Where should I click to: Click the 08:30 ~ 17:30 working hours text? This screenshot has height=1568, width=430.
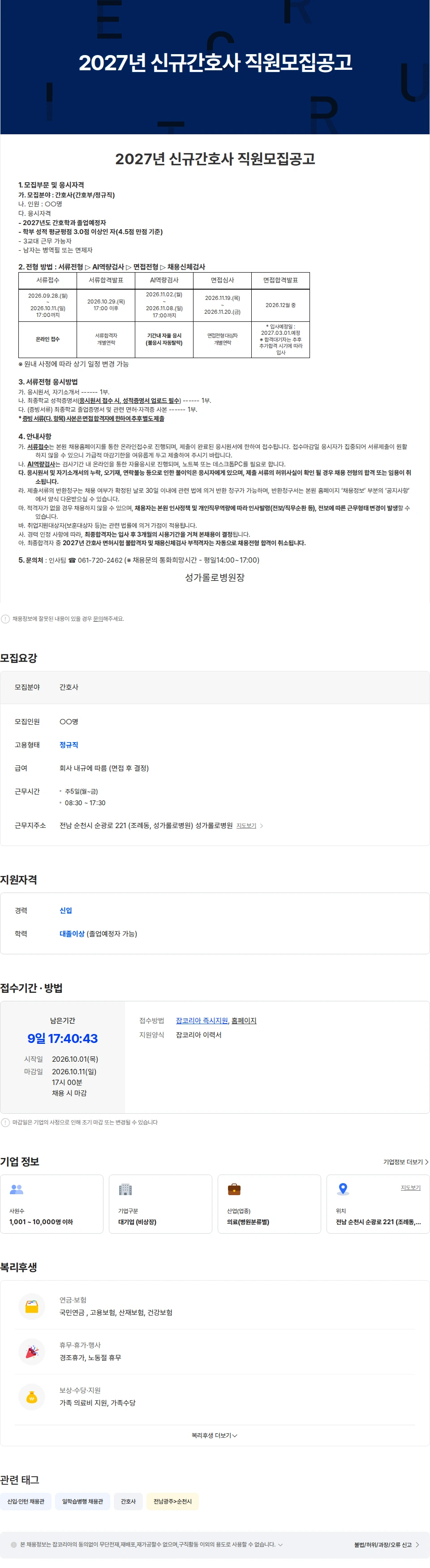click(x=85, y=802)
